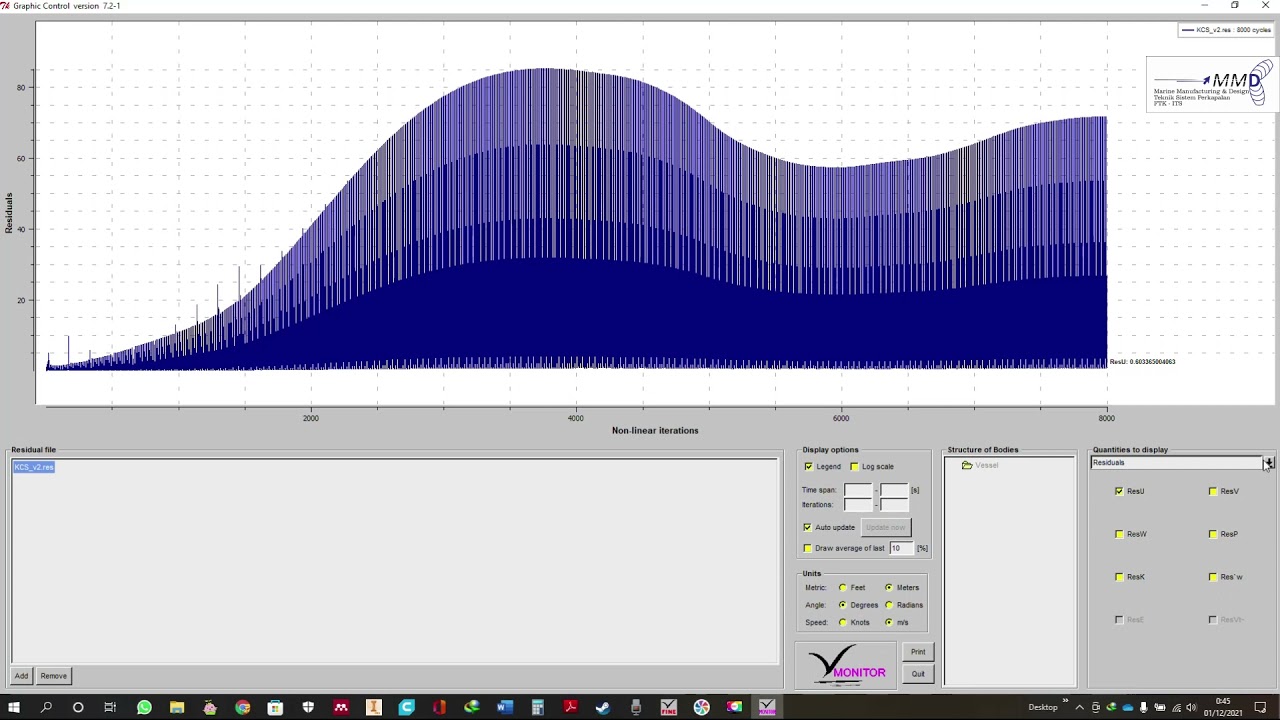Open the OneDrive cloud tray icon
Screen dimensions: 1280x720
[1127, 708]
